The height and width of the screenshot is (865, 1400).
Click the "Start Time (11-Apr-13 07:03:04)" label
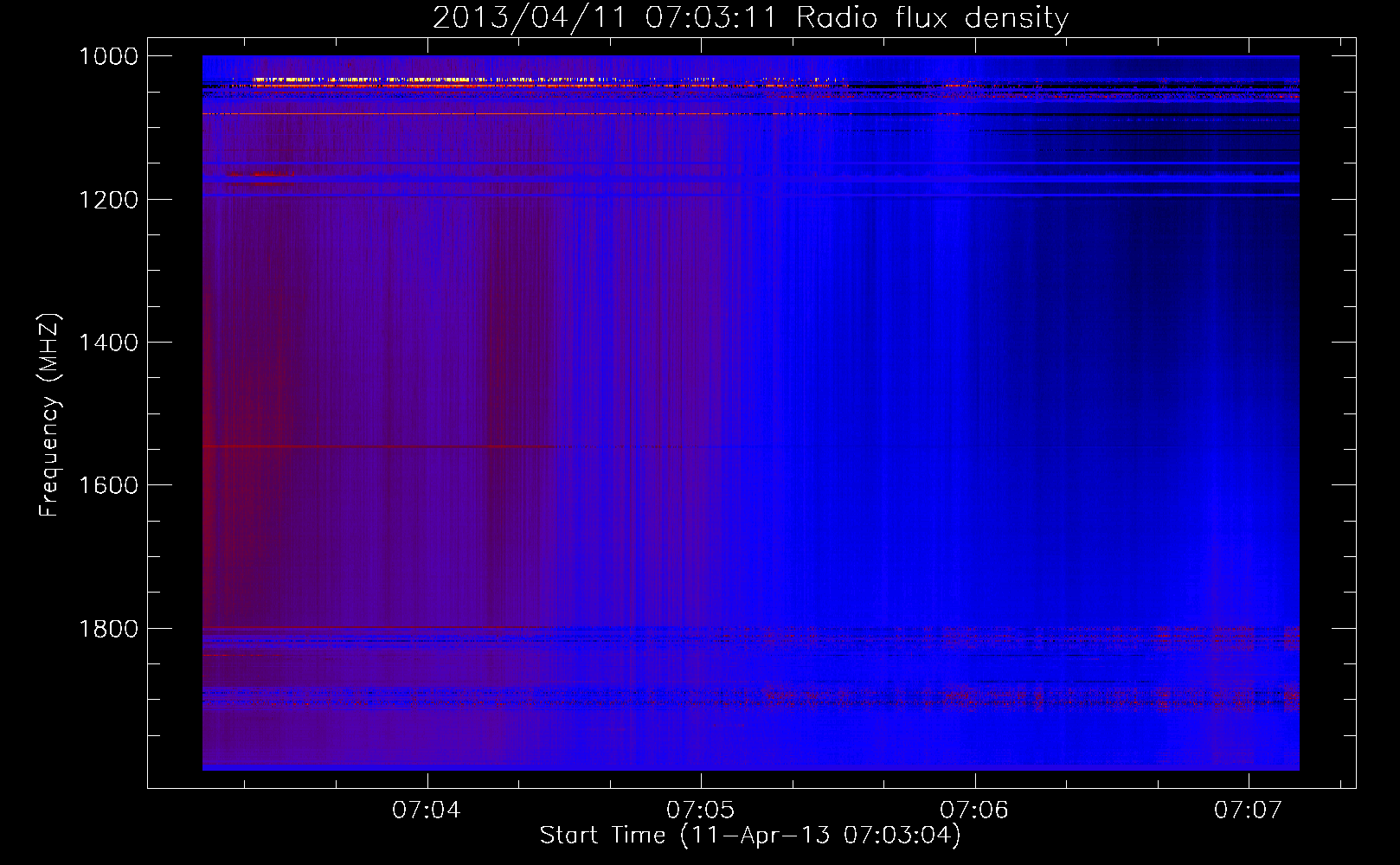[750, 836]
